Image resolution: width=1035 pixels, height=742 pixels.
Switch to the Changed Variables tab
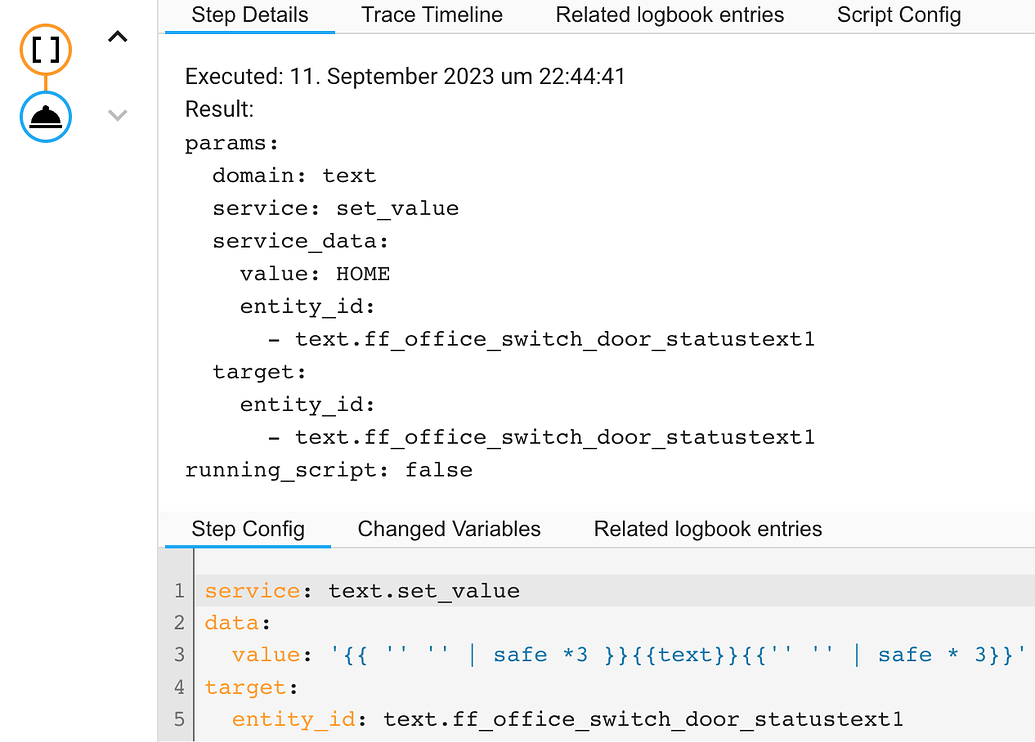(448, 528)
